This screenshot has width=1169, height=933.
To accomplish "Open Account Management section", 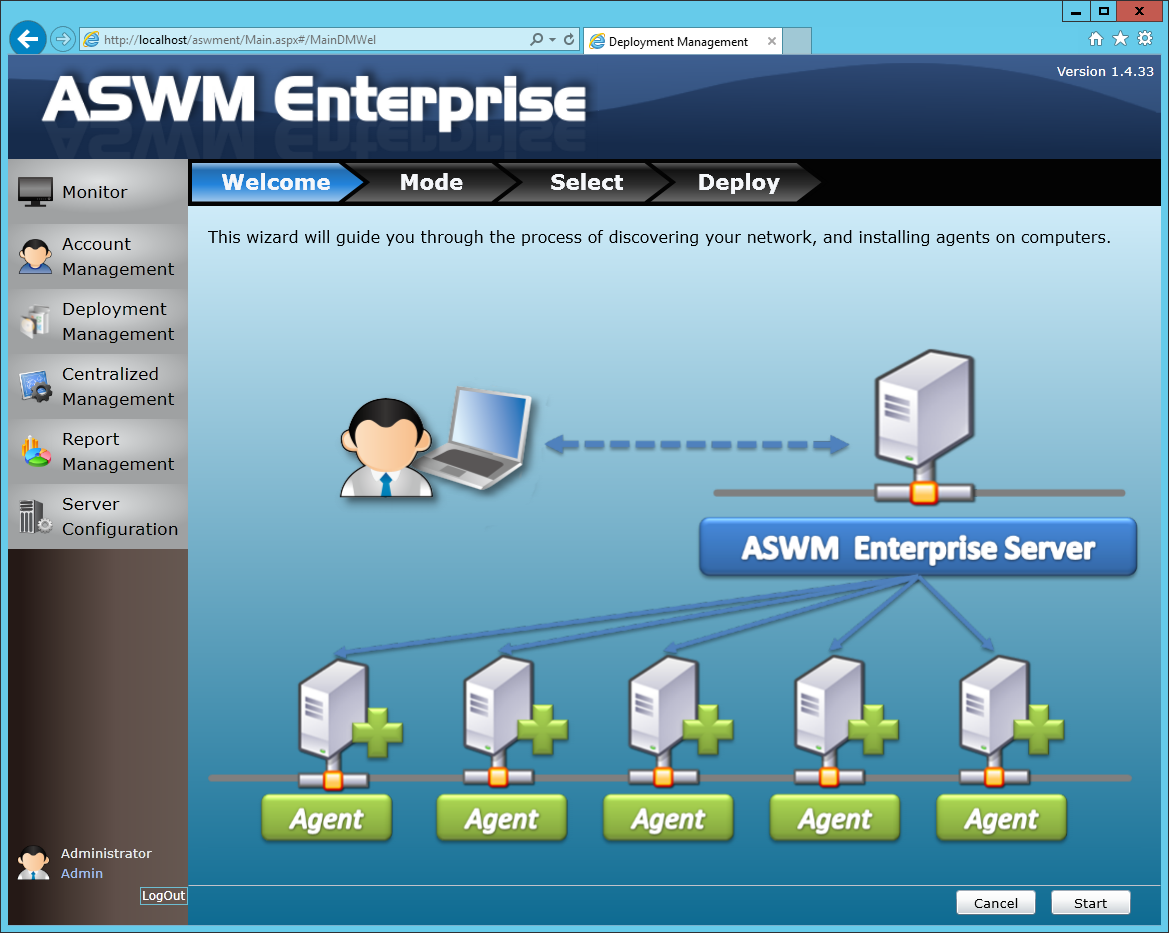I will pos(98,257).
